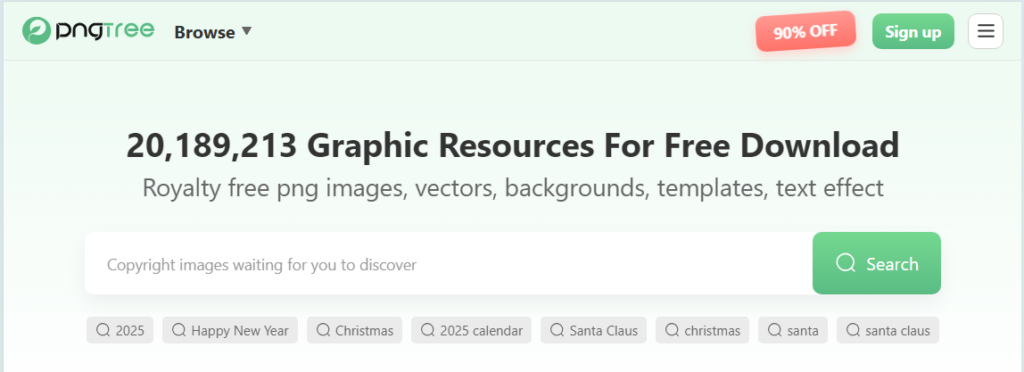1024x372 pixels.
Task: Click the 90% OFF promo badge
Action: pyautogui.click(x=805, y=31)
